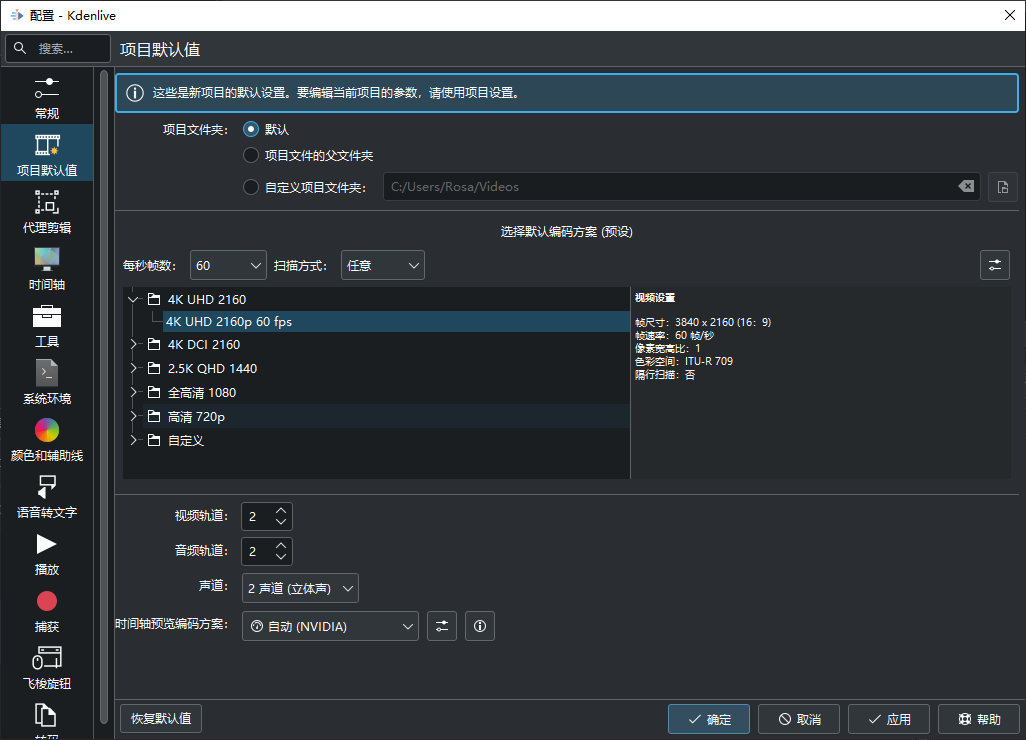The height and width of the screenshot is (740, 1026).
Task: Expand the 4K DCI 2160 profile group
Action: tap(133, 344)
